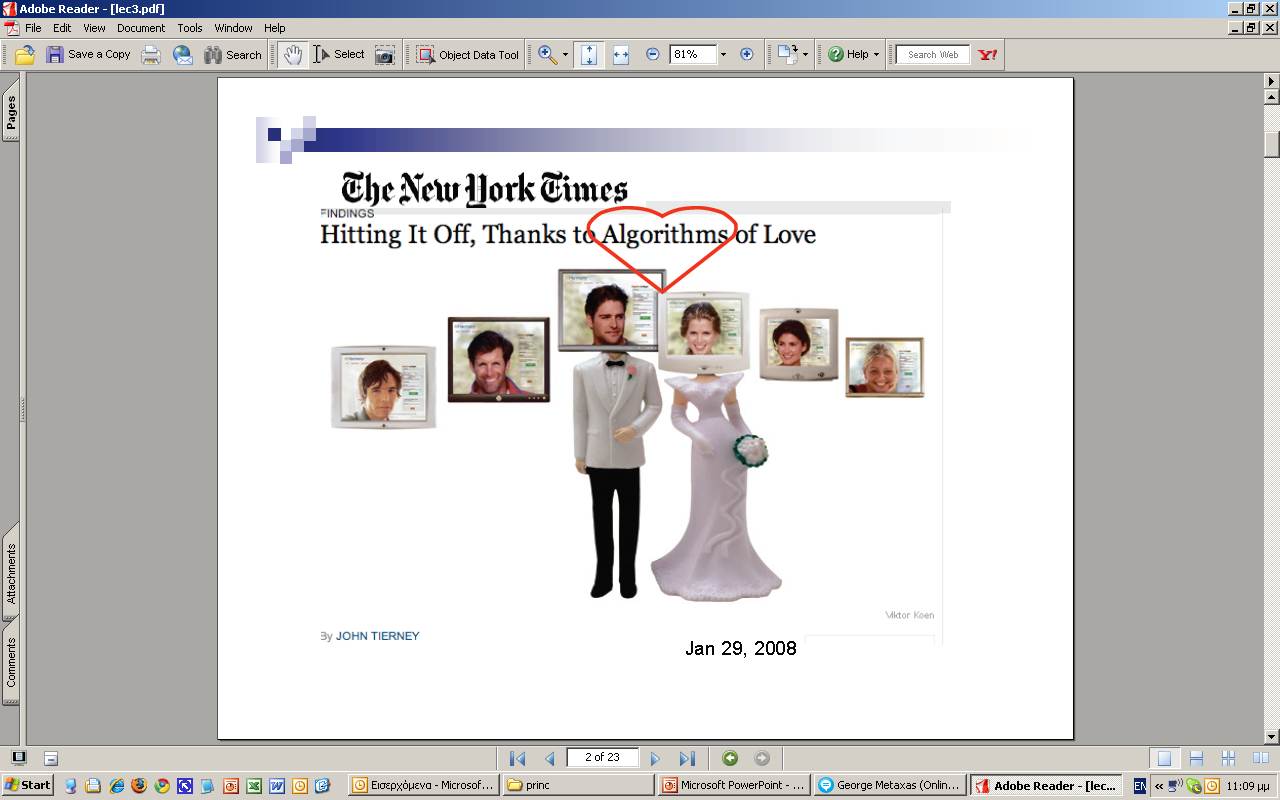This screenshot has width=1280, height=800.
Task: Open the Help toolbar button
Action: (848, 55)
